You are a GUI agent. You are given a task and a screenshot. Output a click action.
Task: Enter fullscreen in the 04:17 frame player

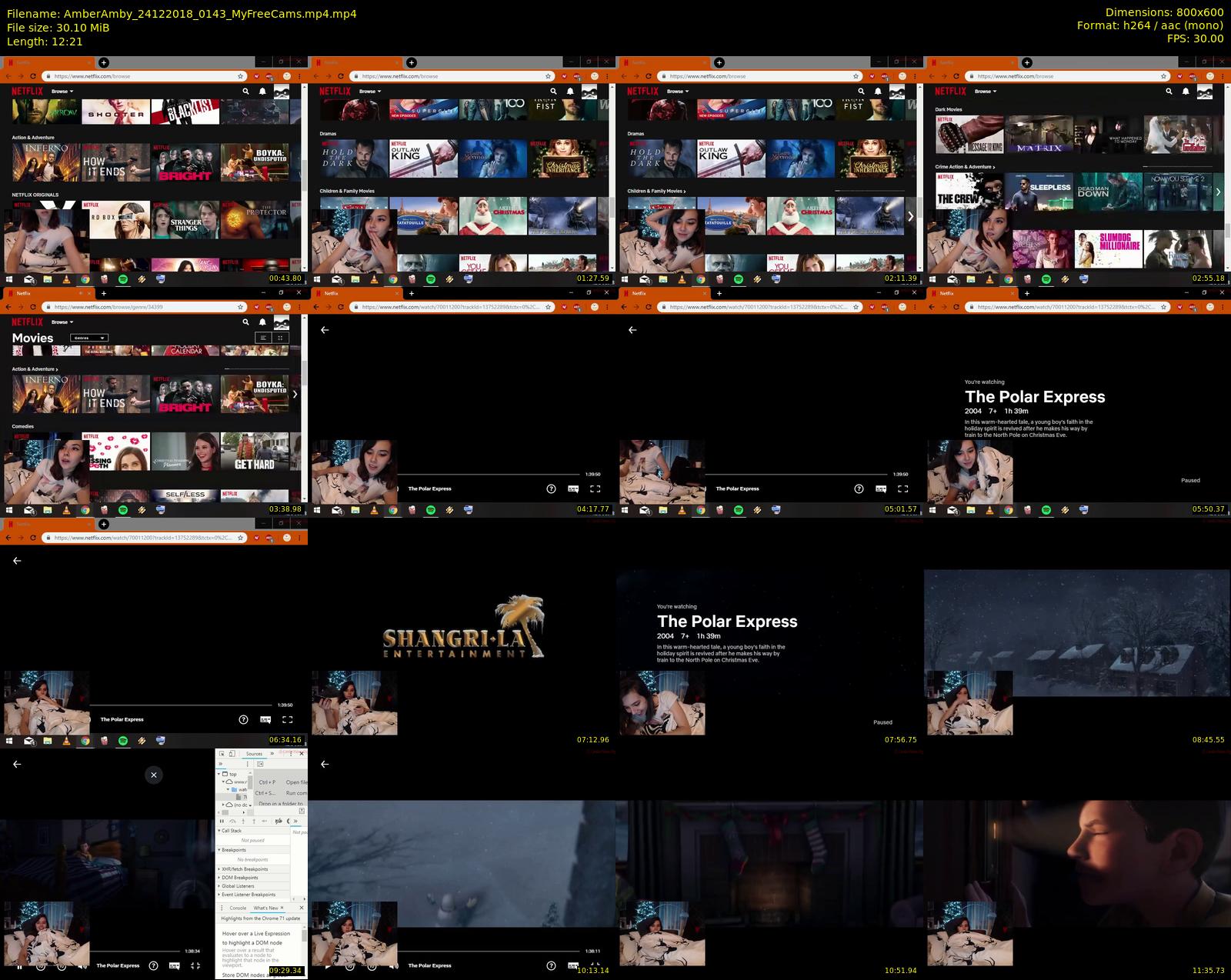595,488
